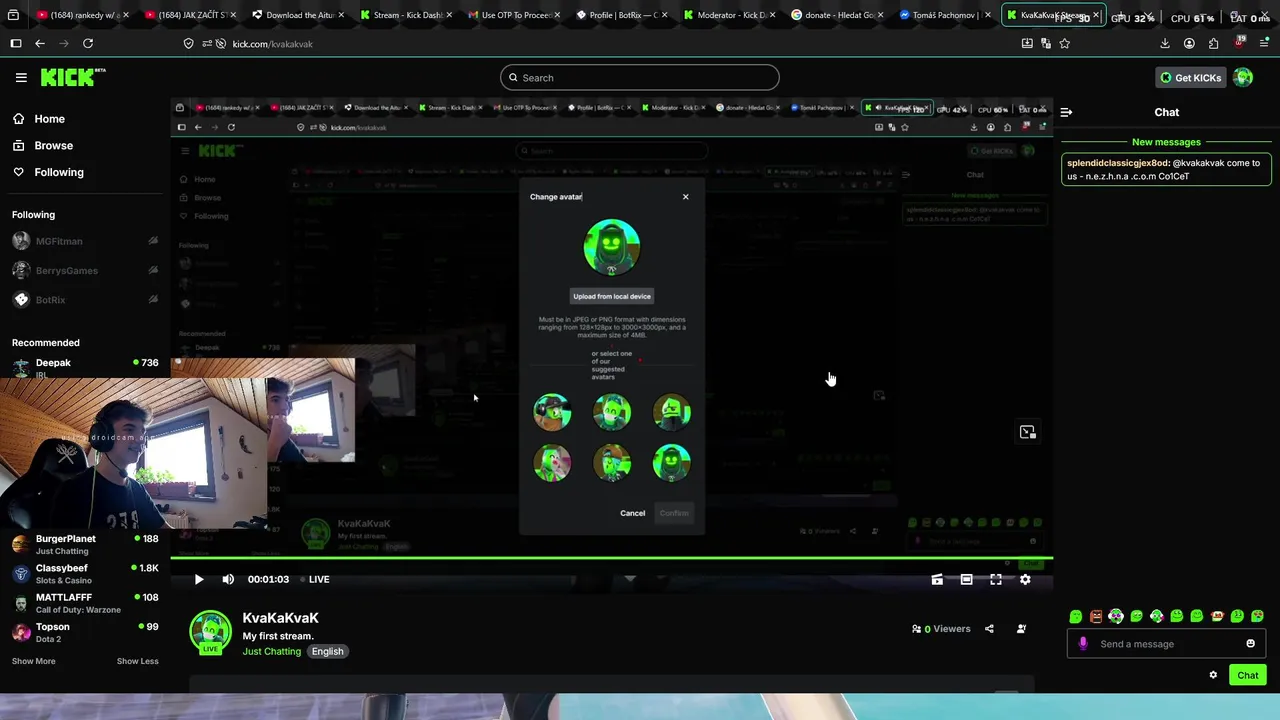
Task: Go back in the browser
Action: [x=40, y=43]
